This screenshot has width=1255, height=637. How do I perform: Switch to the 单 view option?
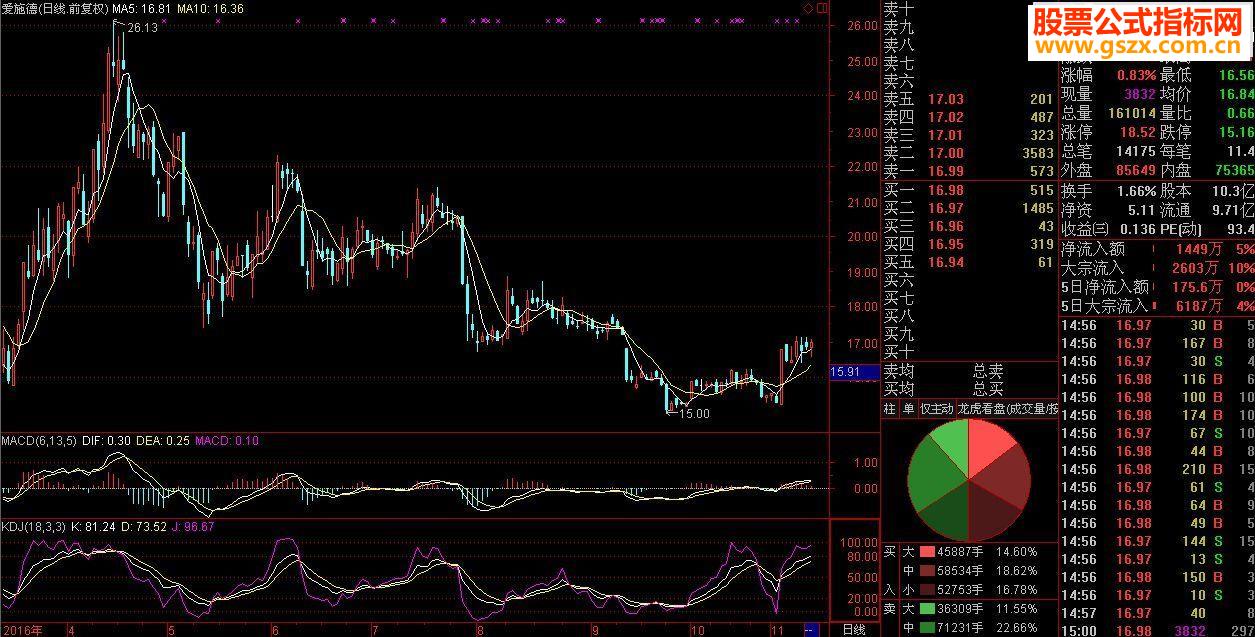(908, 409)
